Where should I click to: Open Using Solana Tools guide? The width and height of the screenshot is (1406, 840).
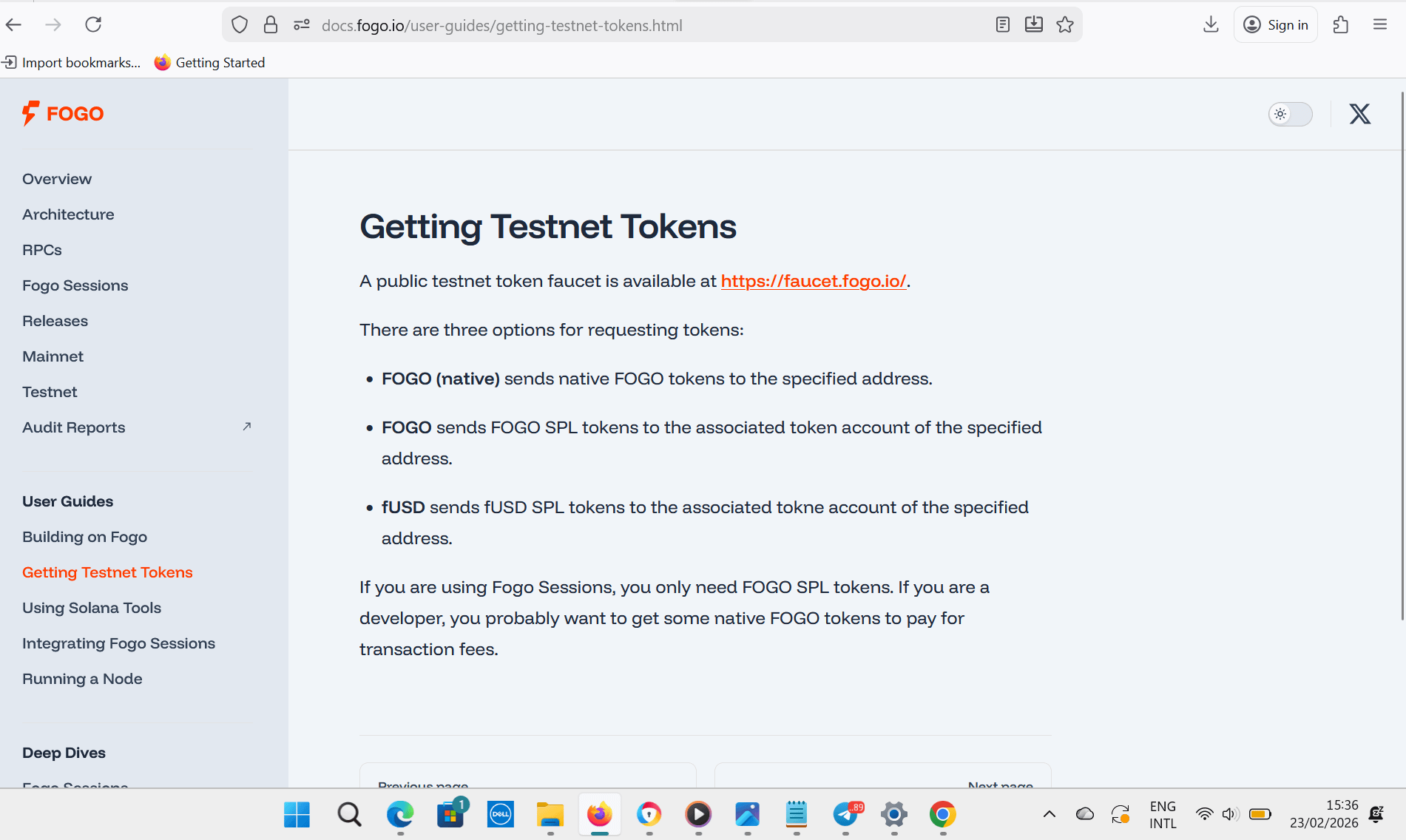pos(92,608)
